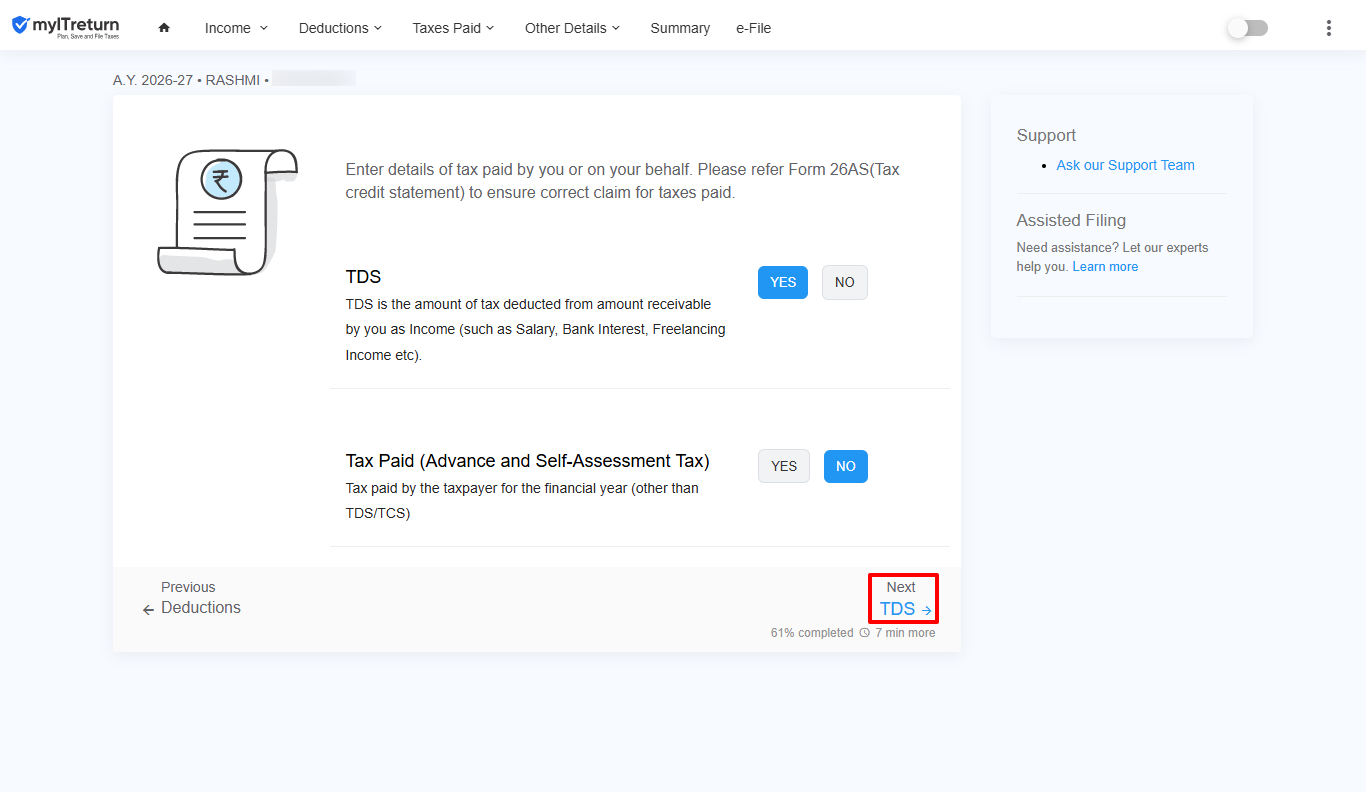
Task: Go to Next TDS step
Action: click(x=903, y=598)
